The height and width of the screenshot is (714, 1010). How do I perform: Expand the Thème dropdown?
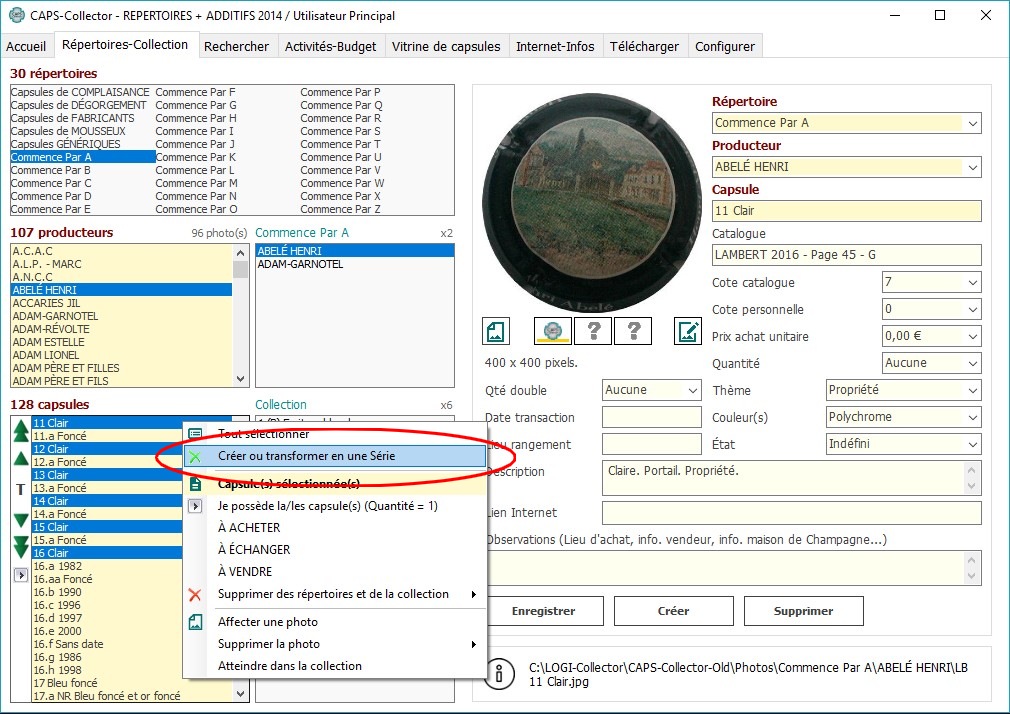(x=973, y=391)
